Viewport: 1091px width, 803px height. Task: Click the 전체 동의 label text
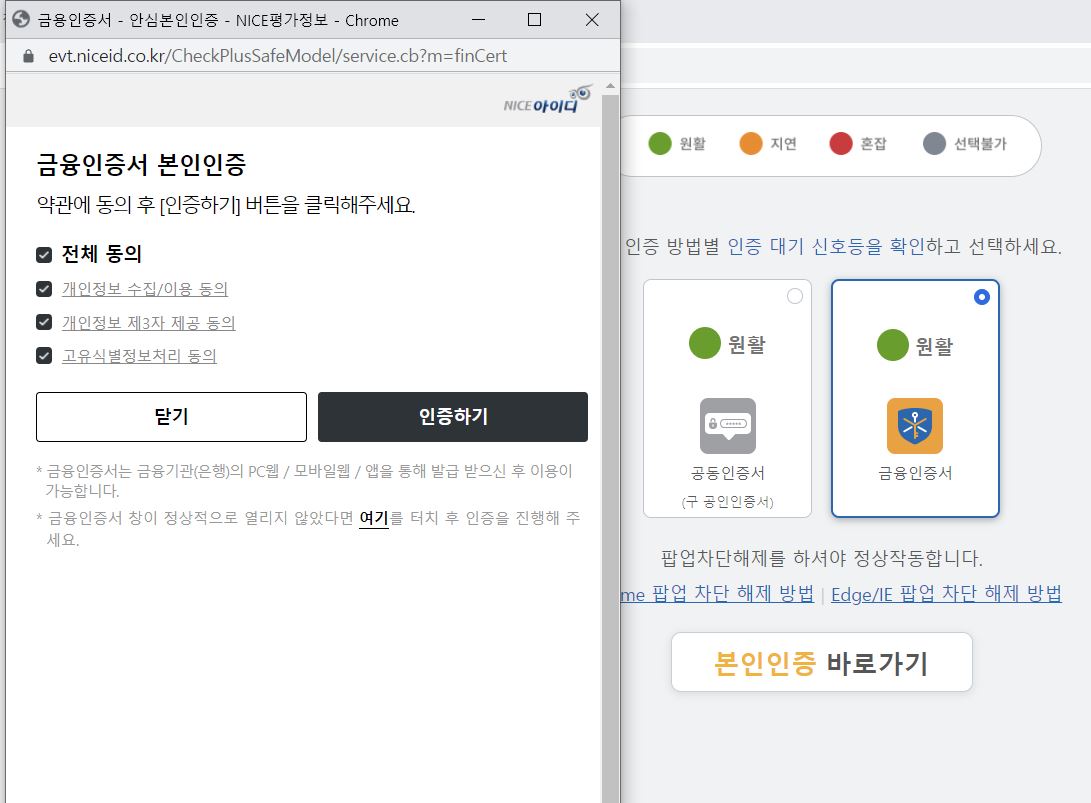(x=102, y=254)
